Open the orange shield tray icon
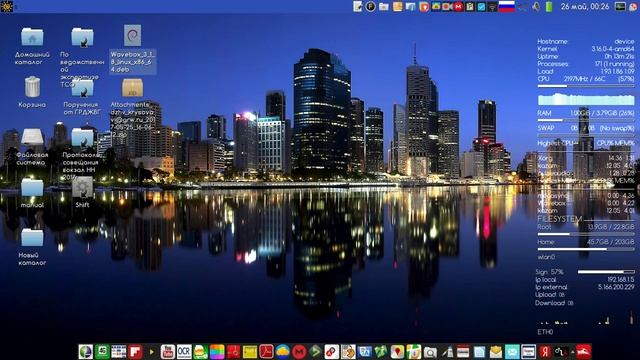Screen dimensions: 640x360 click(424, 7)
